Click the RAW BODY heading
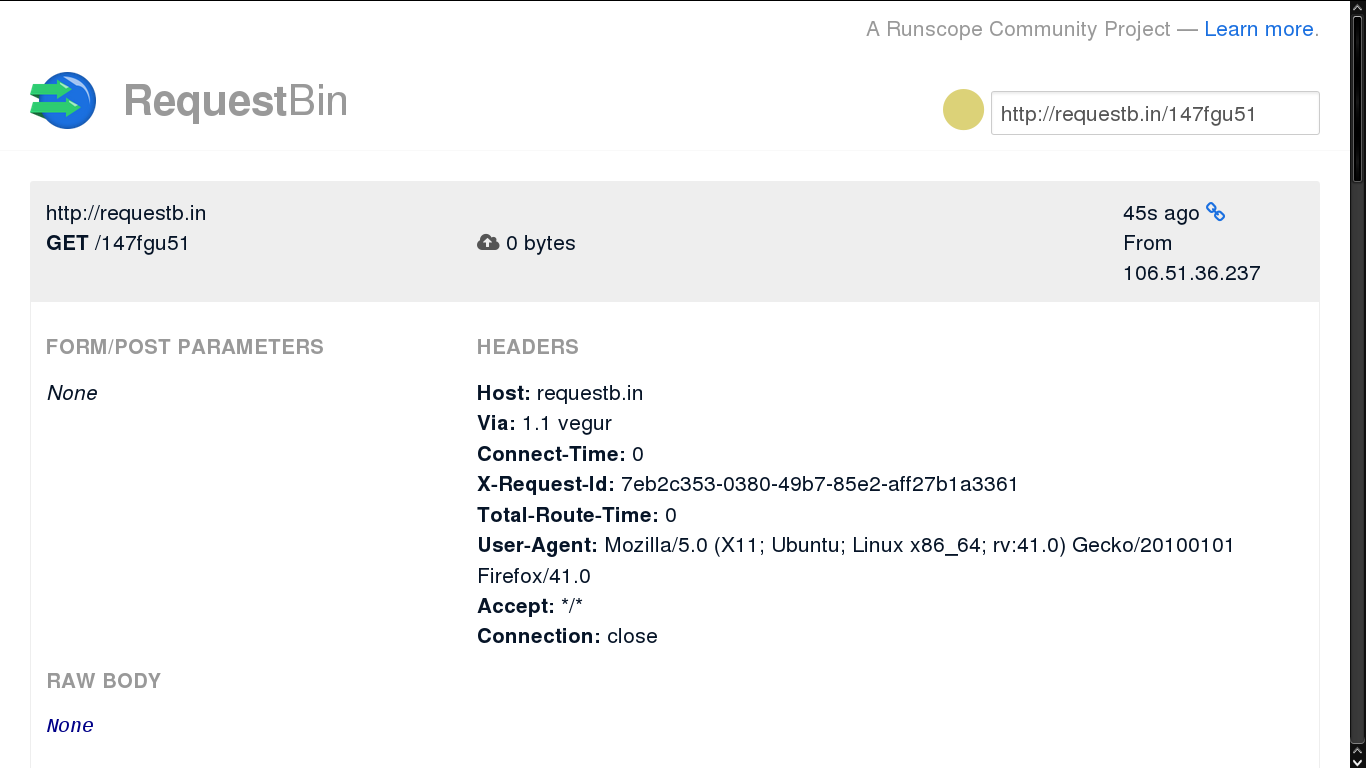The width and height of the screenshot is (1366, 768). [104, 681]
